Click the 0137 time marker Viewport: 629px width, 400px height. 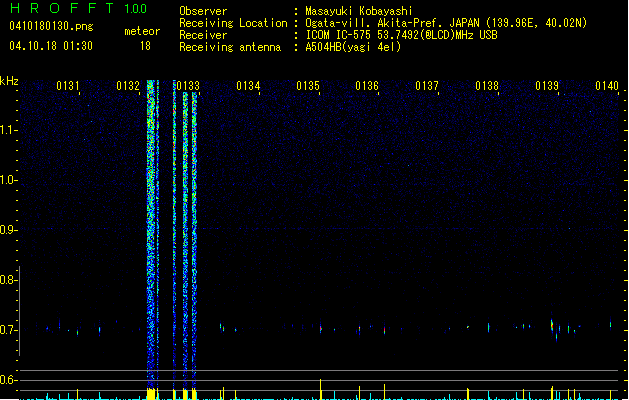tap(427, 86)
